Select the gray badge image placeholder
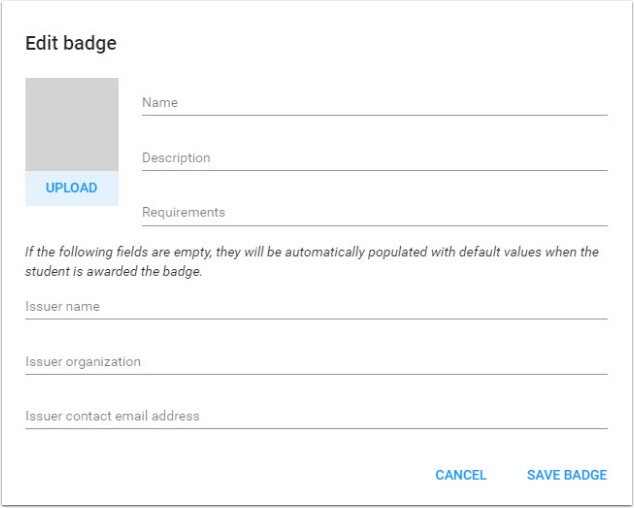Screen dimensions: 634x508 [x=71, y=124]
